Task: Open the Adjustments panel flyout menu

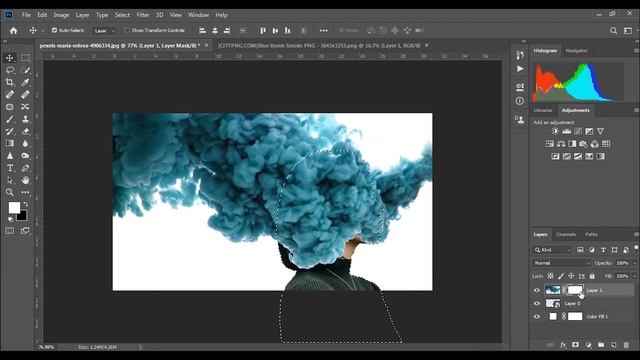Action: point(636,110)
